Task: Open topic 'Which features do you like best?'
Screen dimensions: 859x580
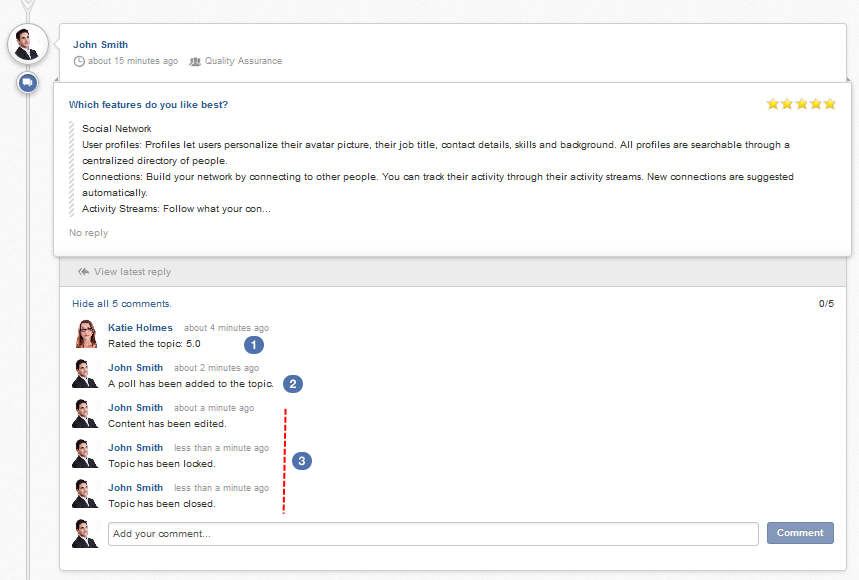Action: pyautogui.click(x=148, y=105)
